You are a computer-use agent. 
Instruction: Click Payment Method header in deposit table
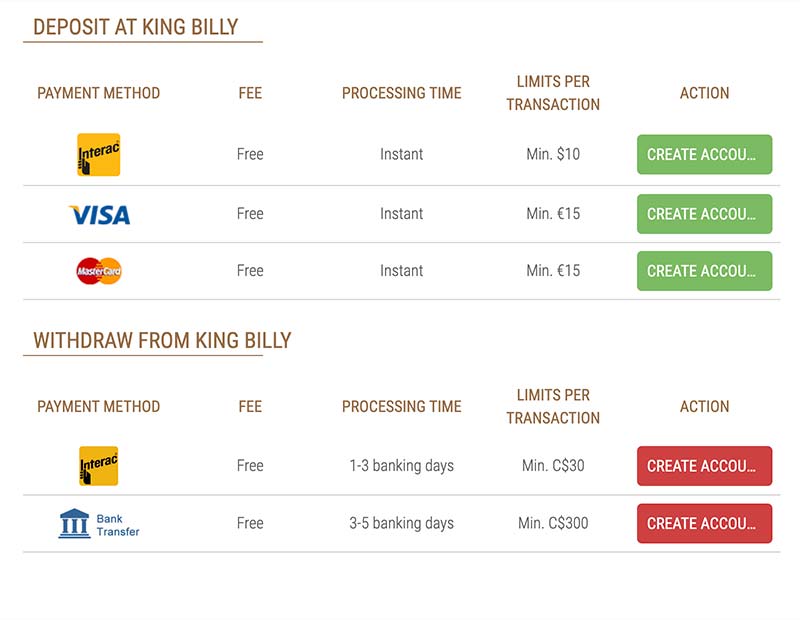coord(98,93)
